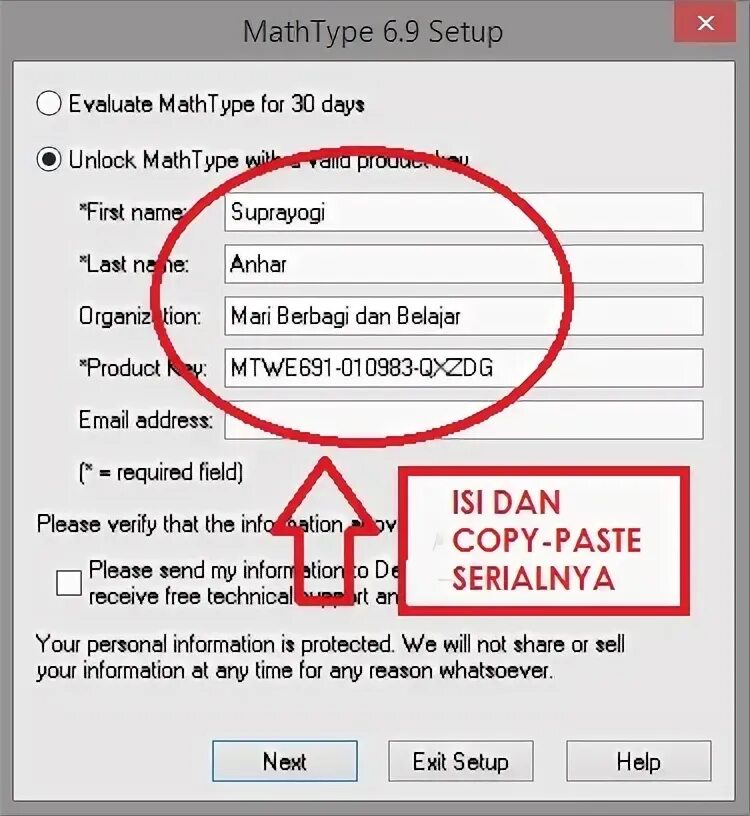Click the required field note text
This screenshot has width=750, height=816.
161,472
